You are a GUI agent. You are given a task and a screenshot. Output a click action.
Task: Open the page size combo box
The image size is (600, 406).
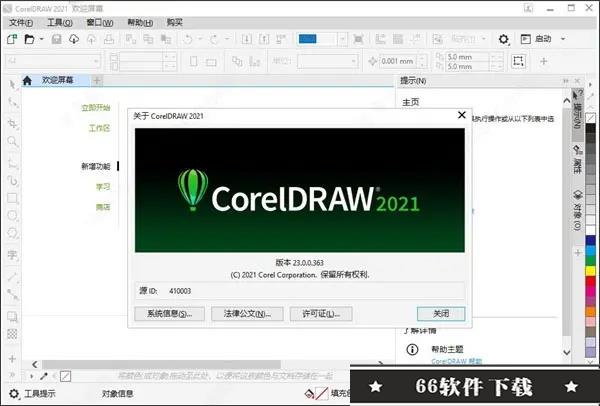[x=53, y=61]
